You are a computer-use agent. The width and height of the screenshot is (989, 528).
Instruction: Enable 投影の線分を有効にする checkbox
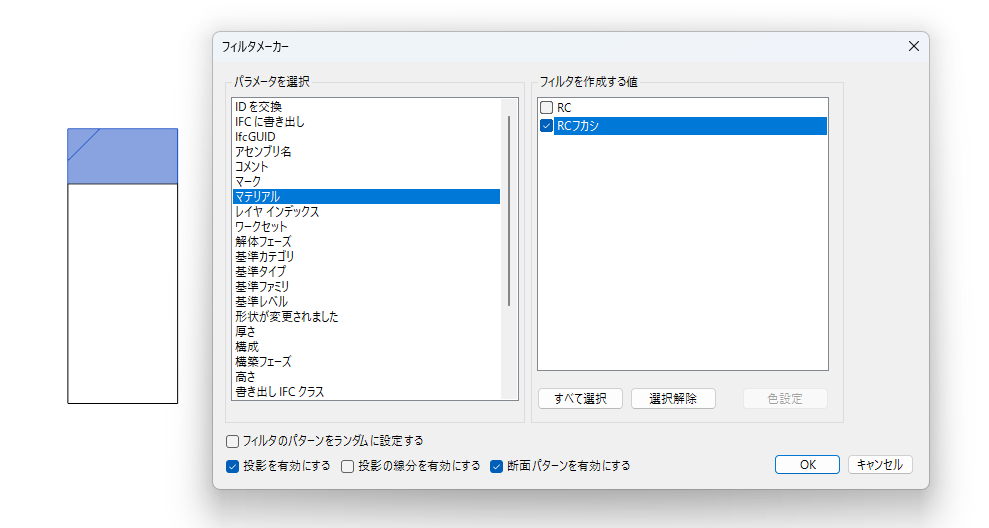coord(348,466)
